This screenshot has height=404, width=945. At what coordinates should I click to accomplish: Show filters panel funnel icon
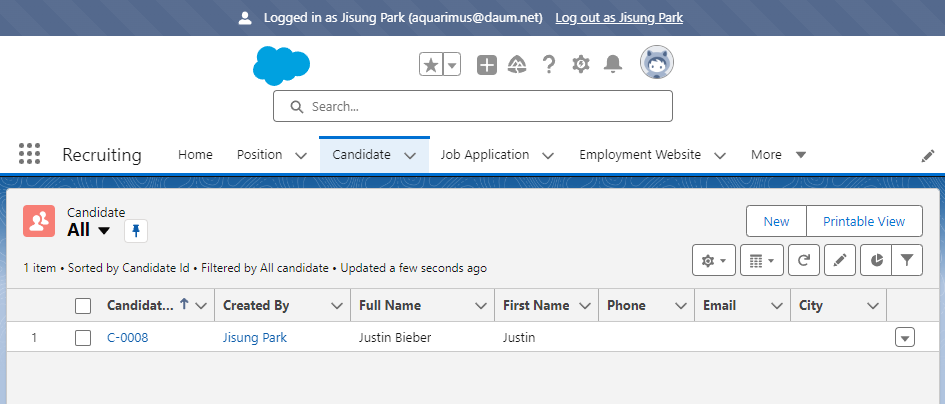click(x=907, y=260)
